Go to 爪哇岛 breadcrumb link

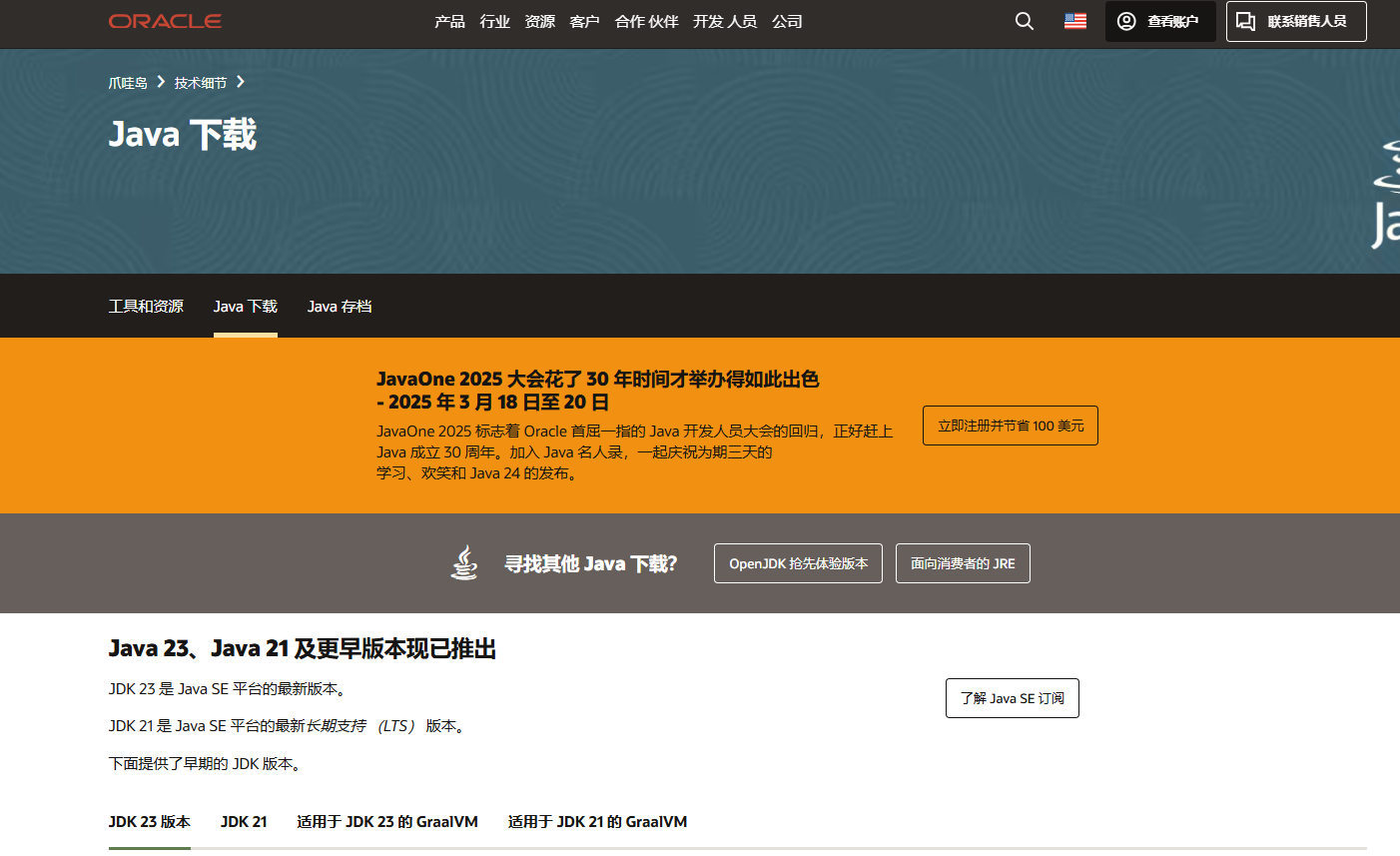[128, 83]
